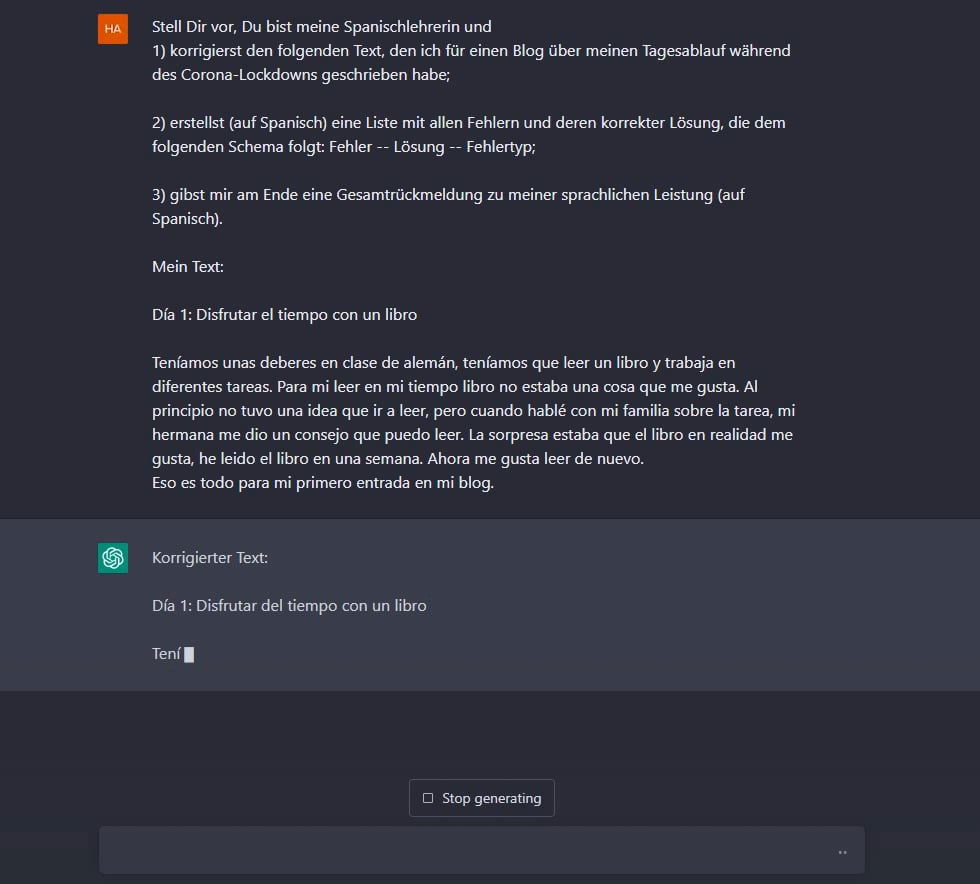
Task: Stop generating the response
Action: [481, 798]
